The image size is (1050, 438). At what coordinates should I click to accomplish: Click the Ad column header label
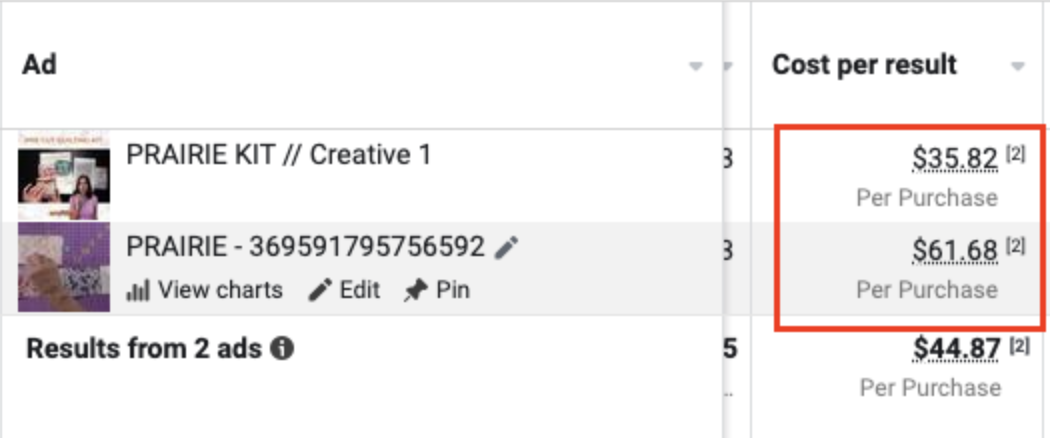[x=40, y=65]
